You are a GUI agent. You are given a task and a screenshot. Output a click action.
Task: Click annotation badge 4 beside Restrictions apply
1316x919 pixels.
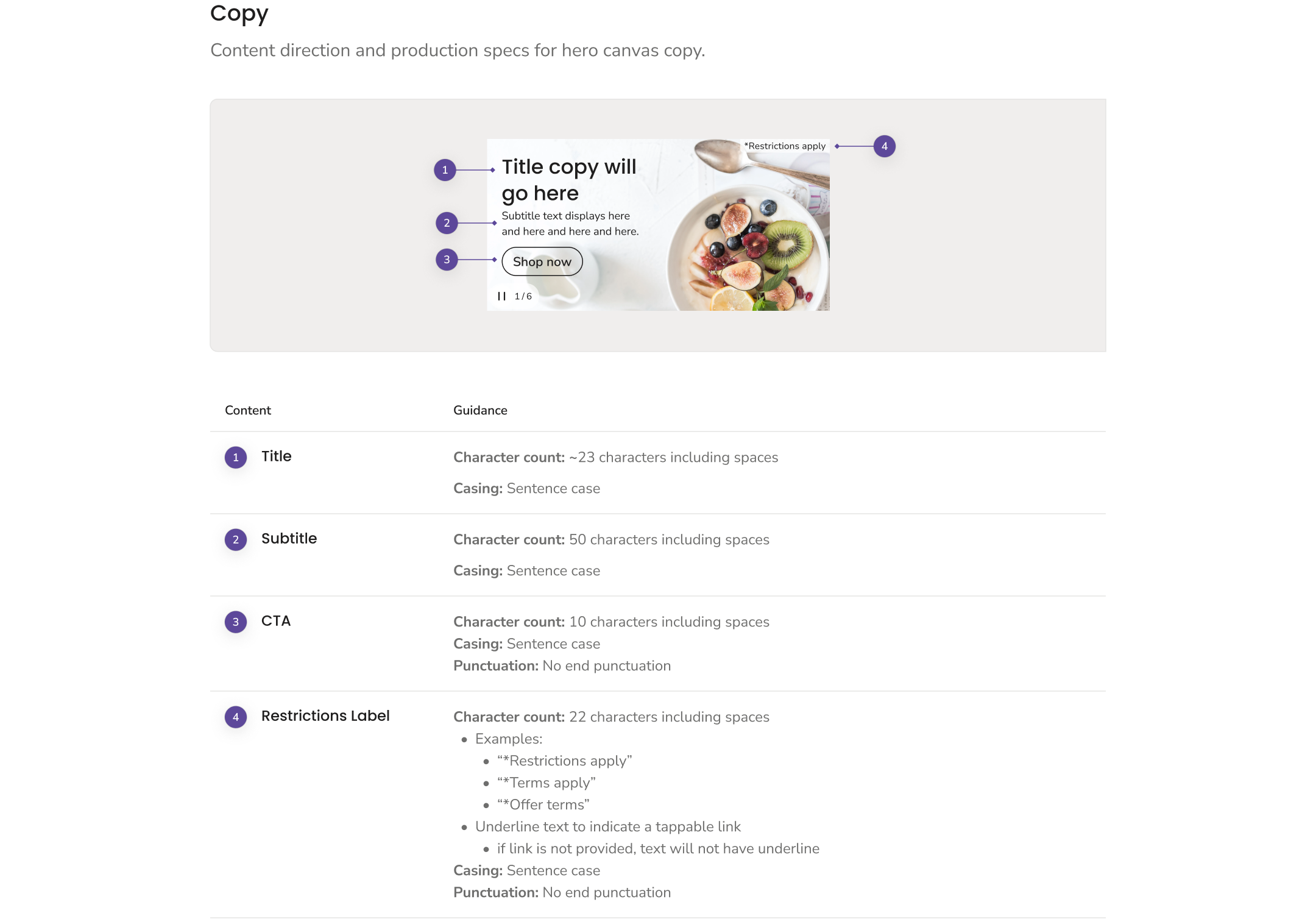point(884,146)
